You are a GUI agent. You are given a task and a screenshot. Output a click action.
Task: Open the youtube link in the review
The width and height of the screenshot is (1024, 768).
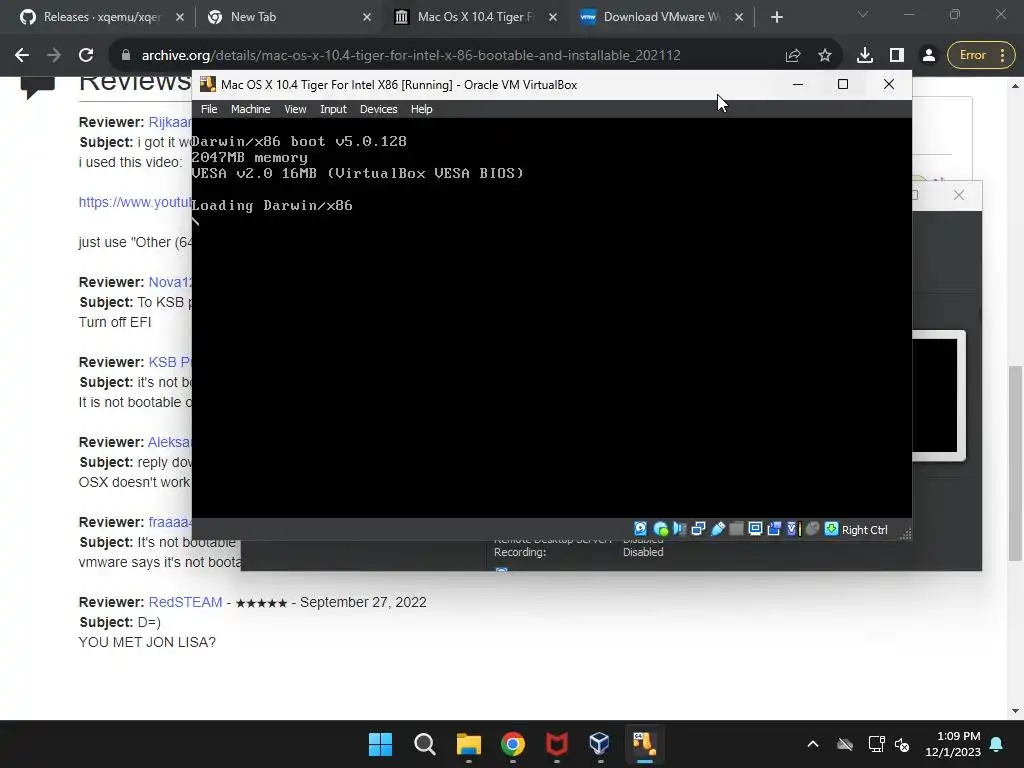[135, 202]
